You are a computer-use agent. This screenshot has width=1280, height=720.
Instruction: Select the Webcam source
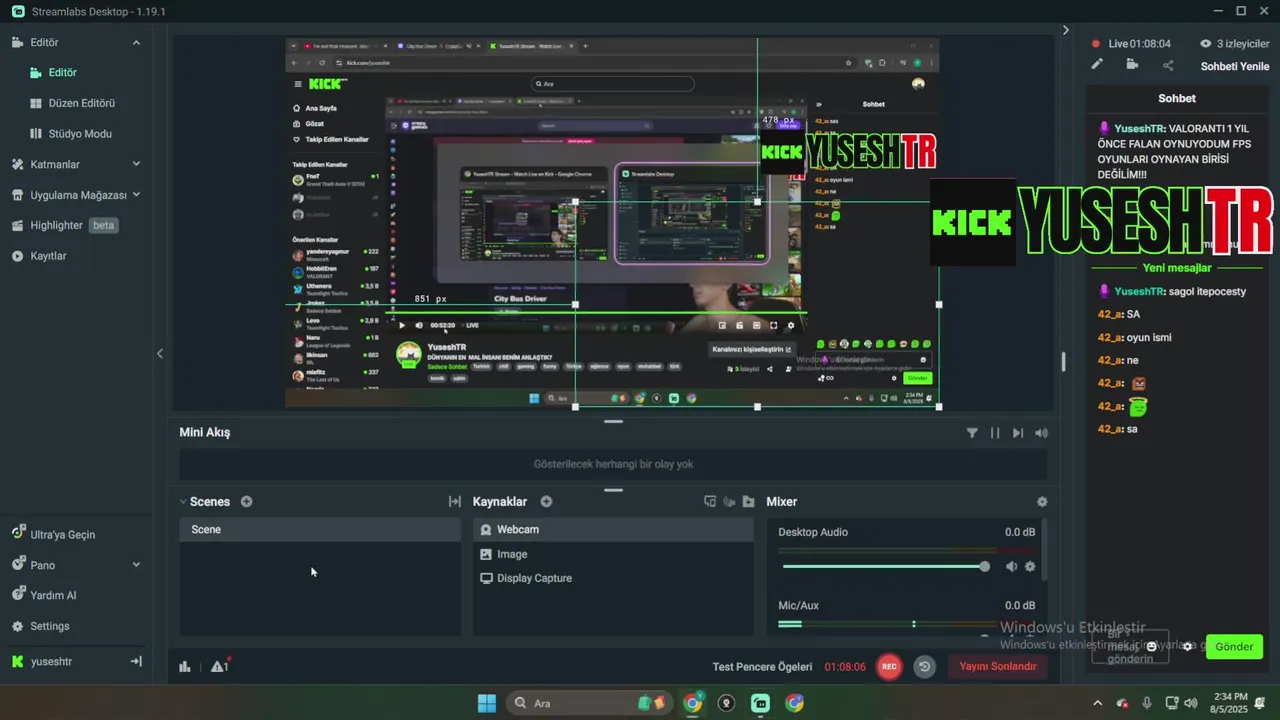613,530
